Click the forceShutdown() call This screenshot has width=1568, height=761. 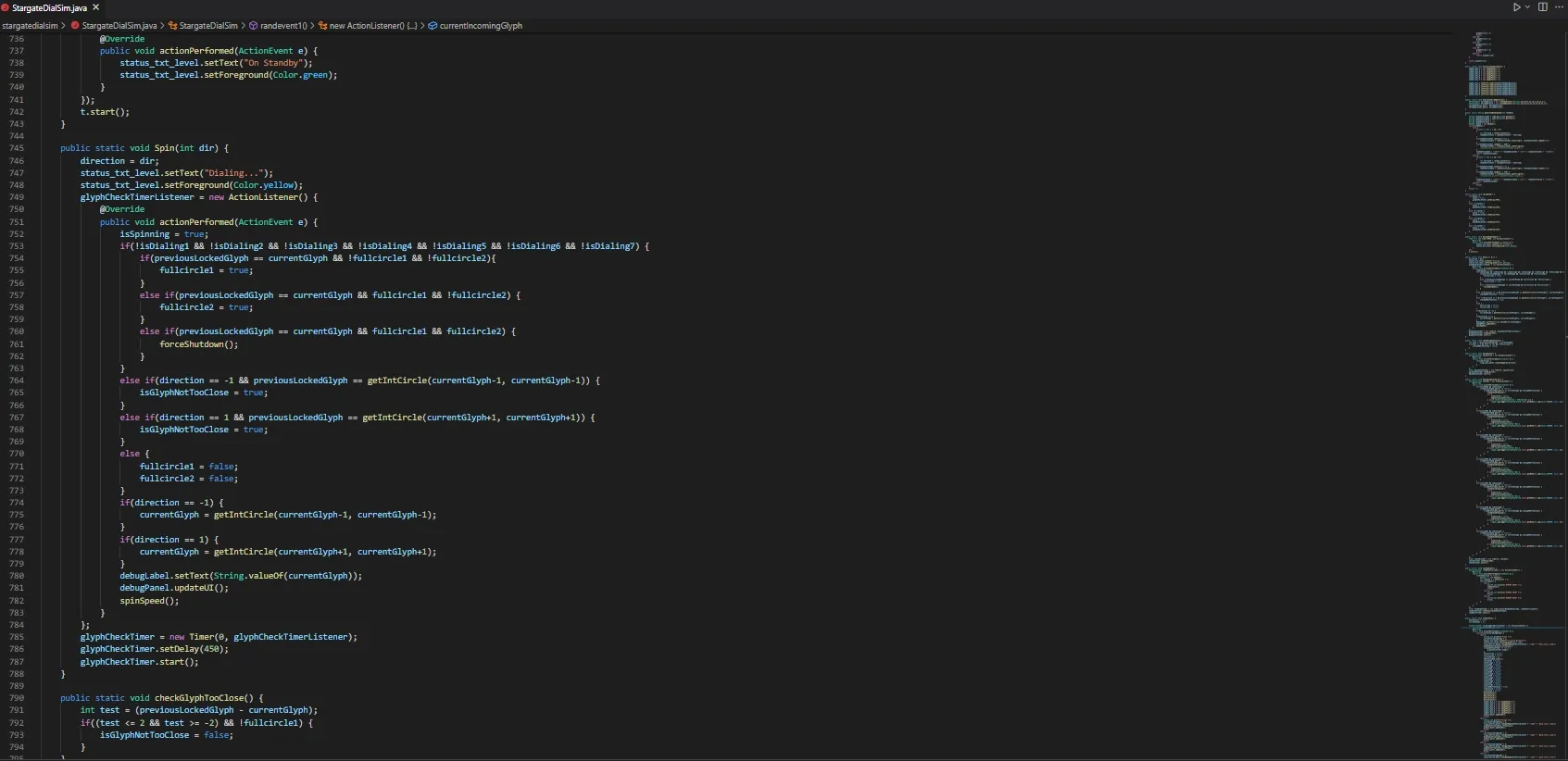coord(198,344)
